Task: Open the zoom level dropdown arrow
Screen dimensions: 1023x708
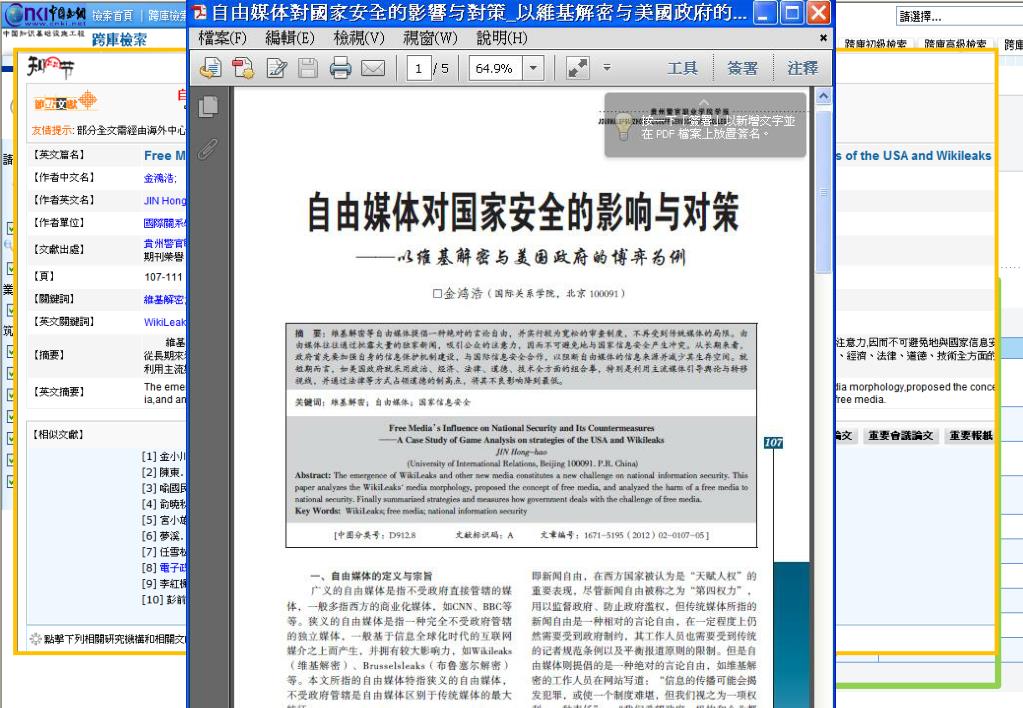Action: click(x=533, y=68)
